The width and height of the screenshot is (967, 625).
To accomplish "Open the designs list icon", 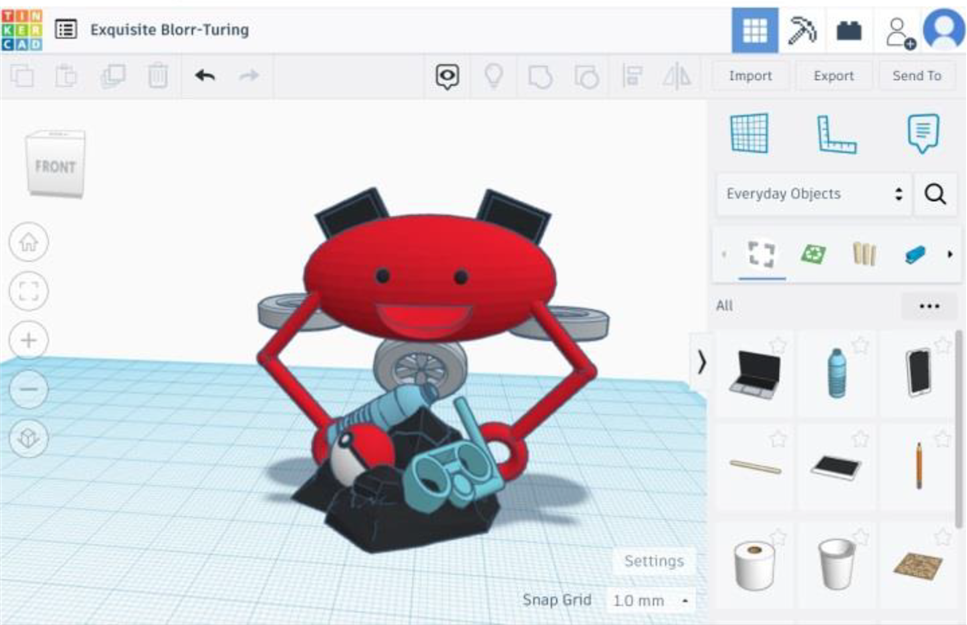I will click(66, 29).
